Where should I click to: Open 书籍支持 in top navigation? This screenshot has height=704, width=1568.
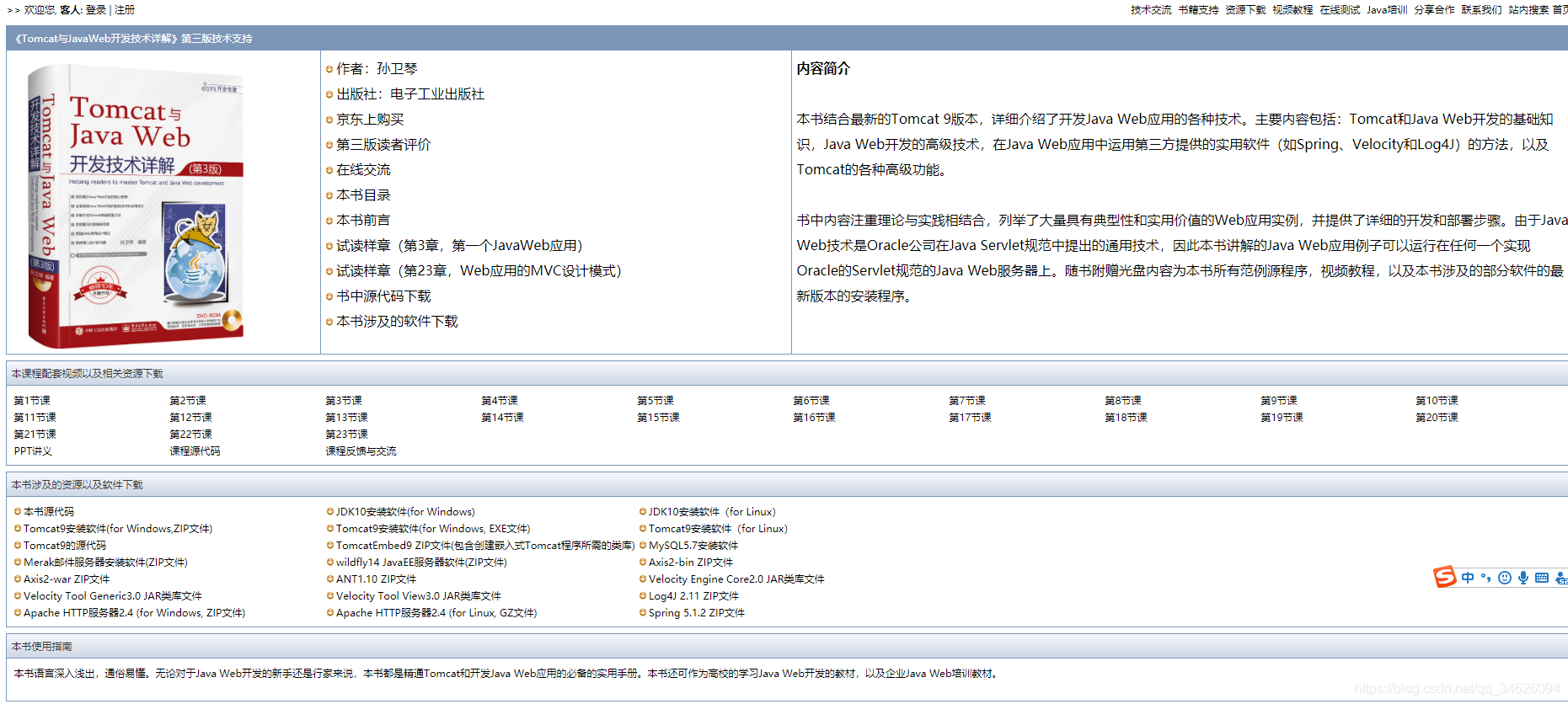[1198, 10]
